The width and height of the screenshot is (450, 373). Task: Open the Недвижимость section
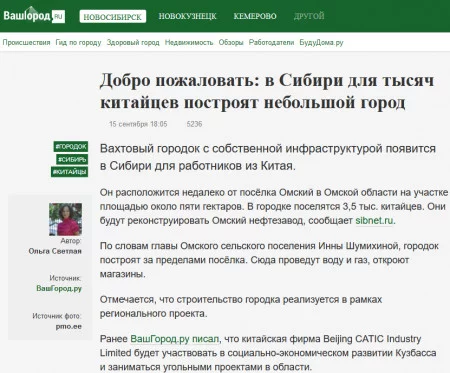(189, 42)
